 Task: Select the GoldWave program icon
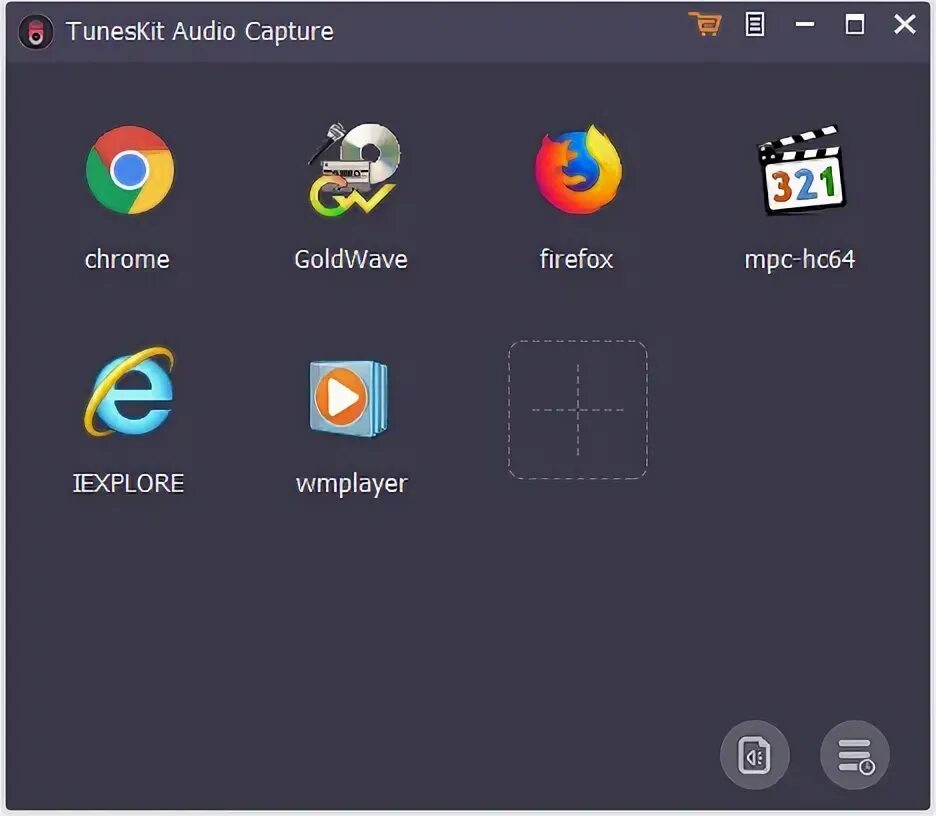[353, 170]
